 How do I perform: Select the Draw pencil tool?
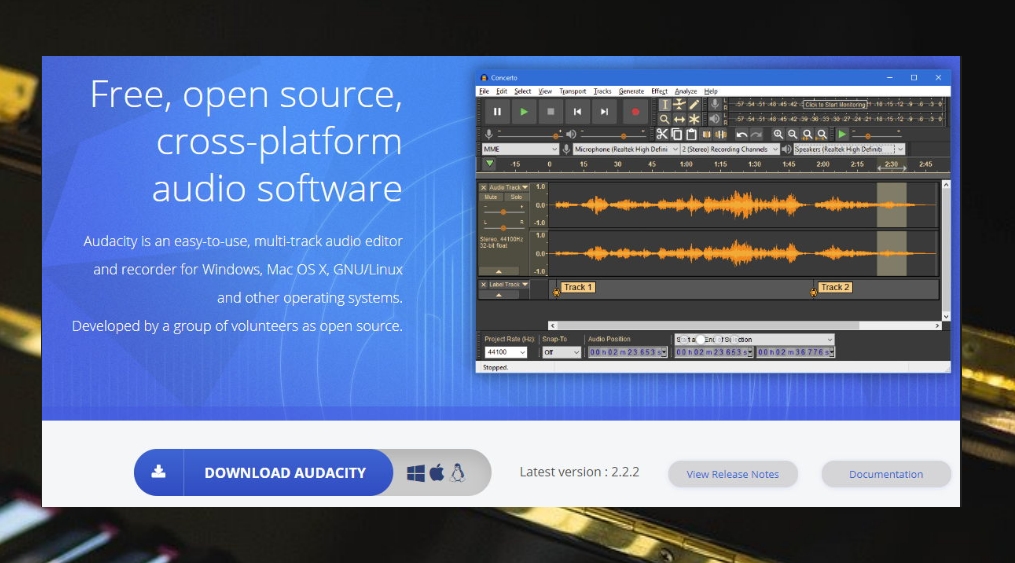(x=694, y=105)
